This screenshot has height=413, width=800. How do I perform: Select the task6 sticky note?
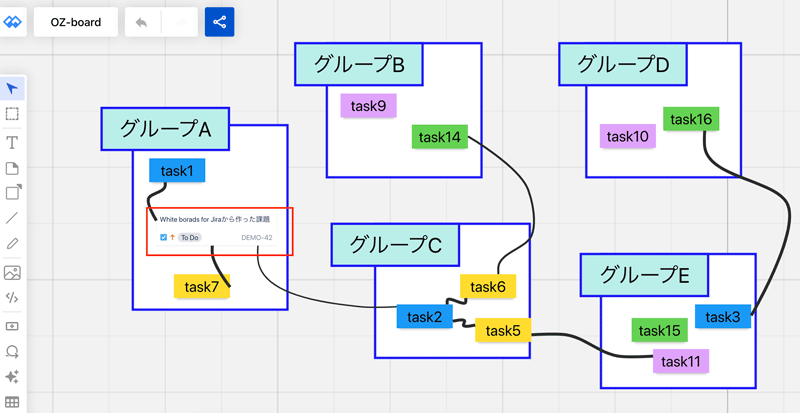click(x=488, y=286)
